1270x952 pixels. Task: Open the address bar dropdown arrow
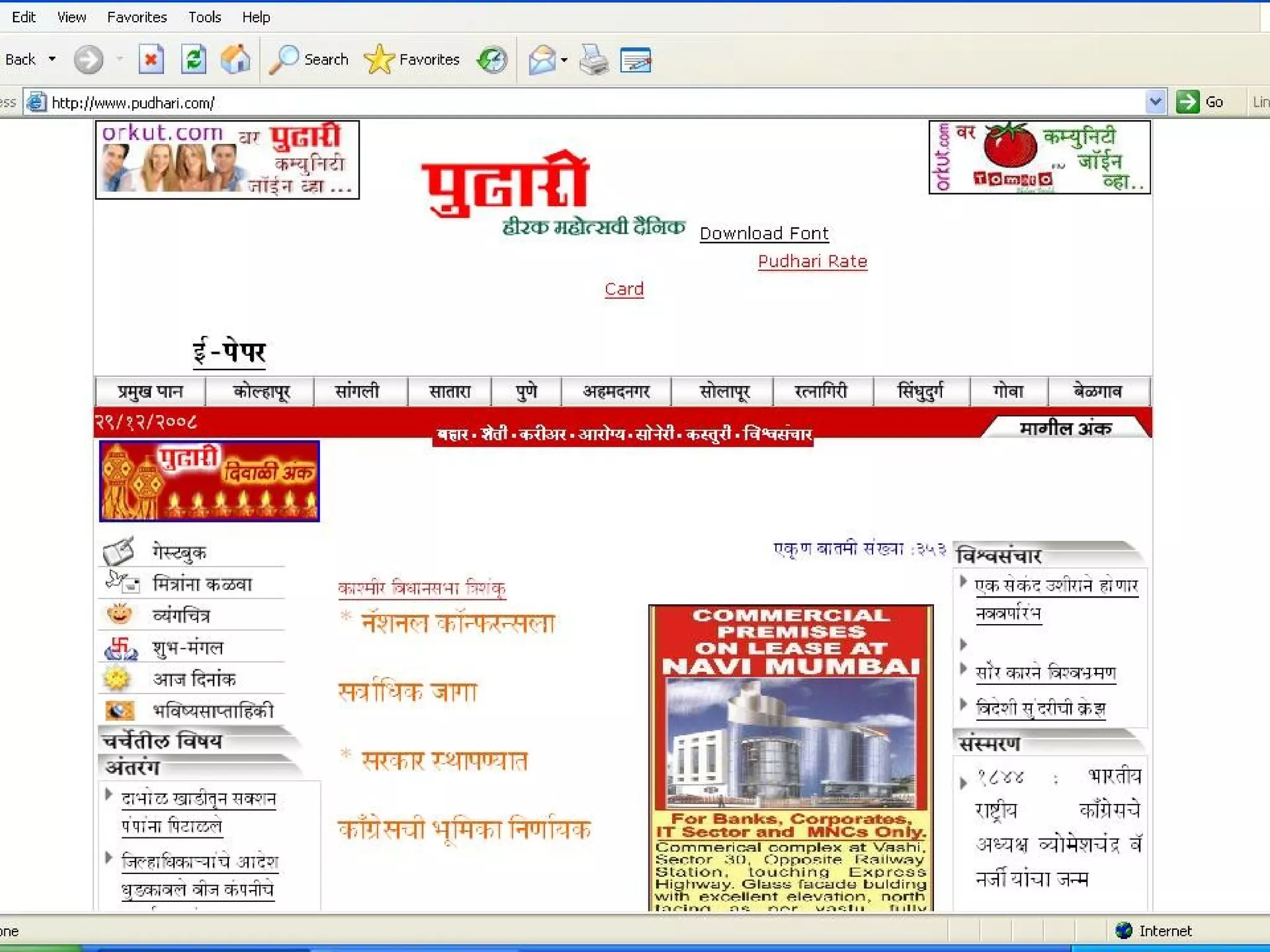click(1155, 102)
